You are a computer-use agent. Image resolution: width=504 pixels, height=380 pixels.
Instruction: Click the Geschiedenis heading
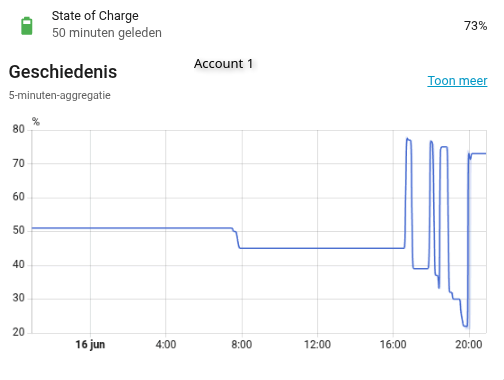click(63, 72)
